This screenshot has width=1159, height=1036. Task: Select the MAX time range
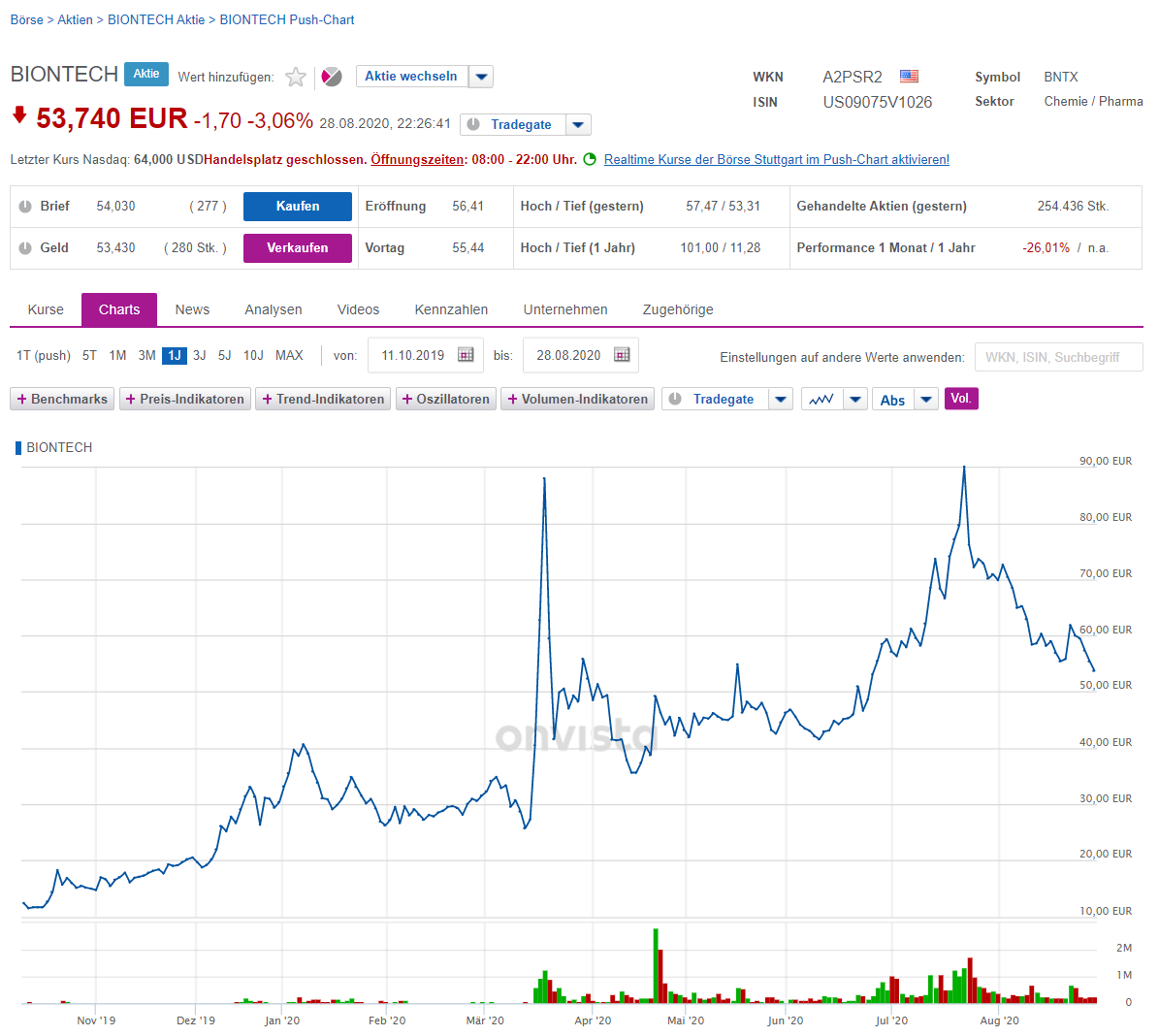(x=289, y=356)
